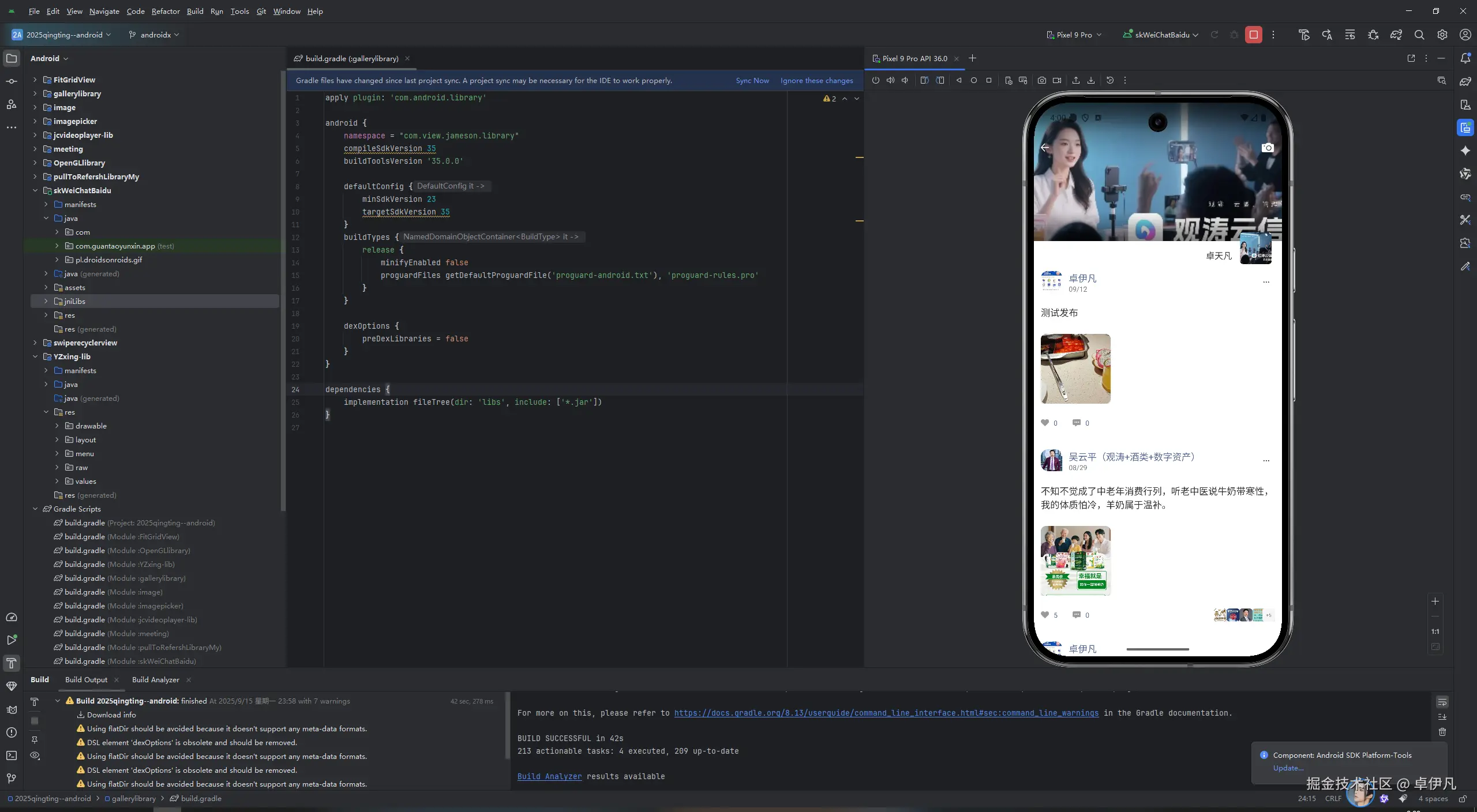Image resolution: width=1477 pixels, height=812 pixels.
Task: Open the Pixel 9 Pro device dropdown
Action: point(1074,35)
